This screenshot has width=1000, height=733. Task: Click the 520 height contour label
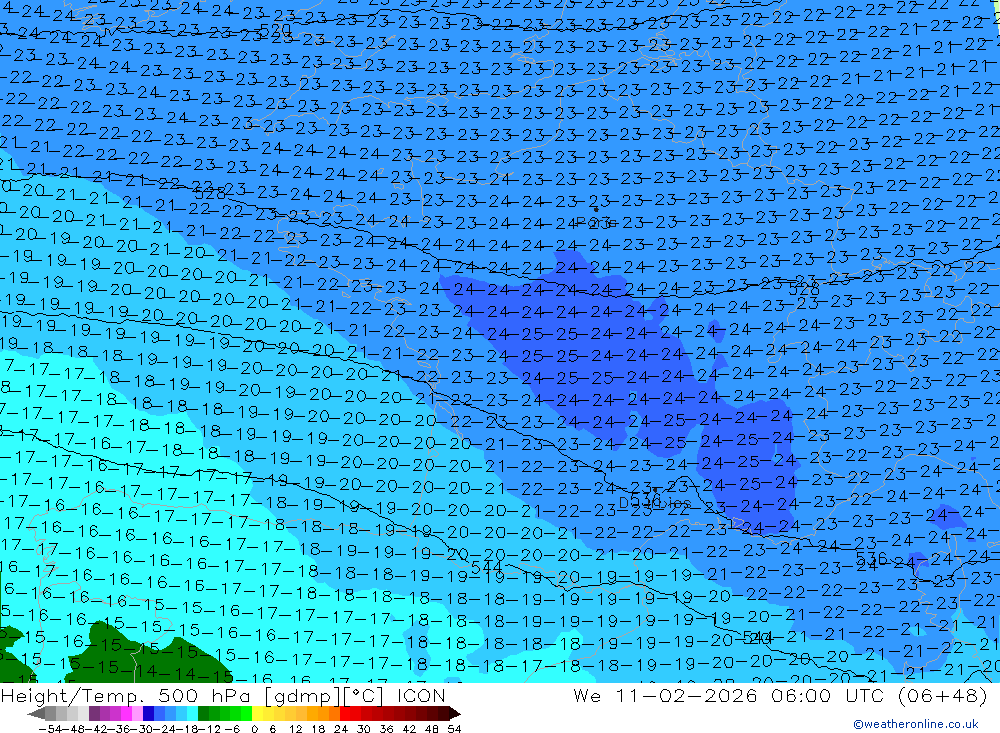[x=276, y=30]
